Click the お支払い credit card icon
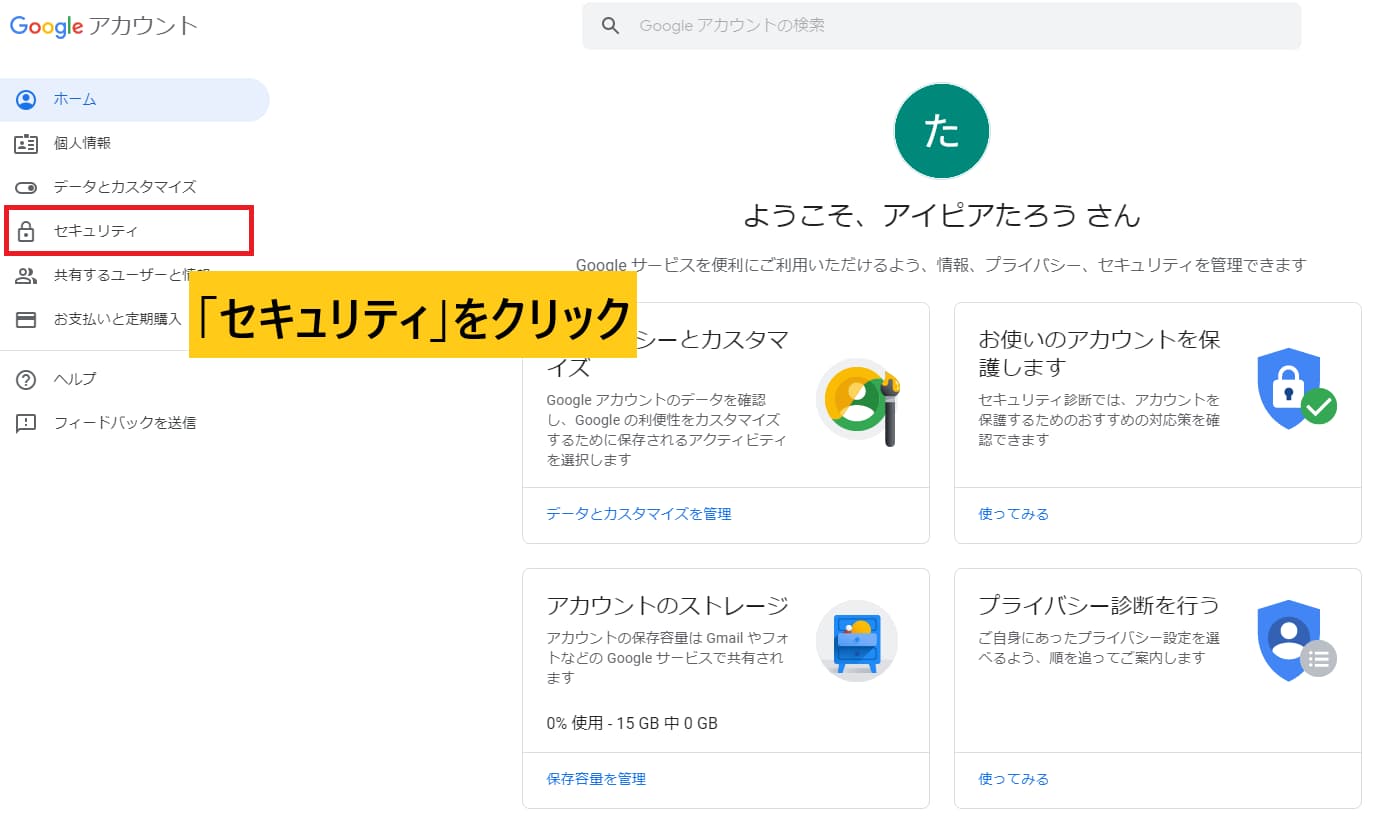1383x820 pixels. [x=26, y=319]
